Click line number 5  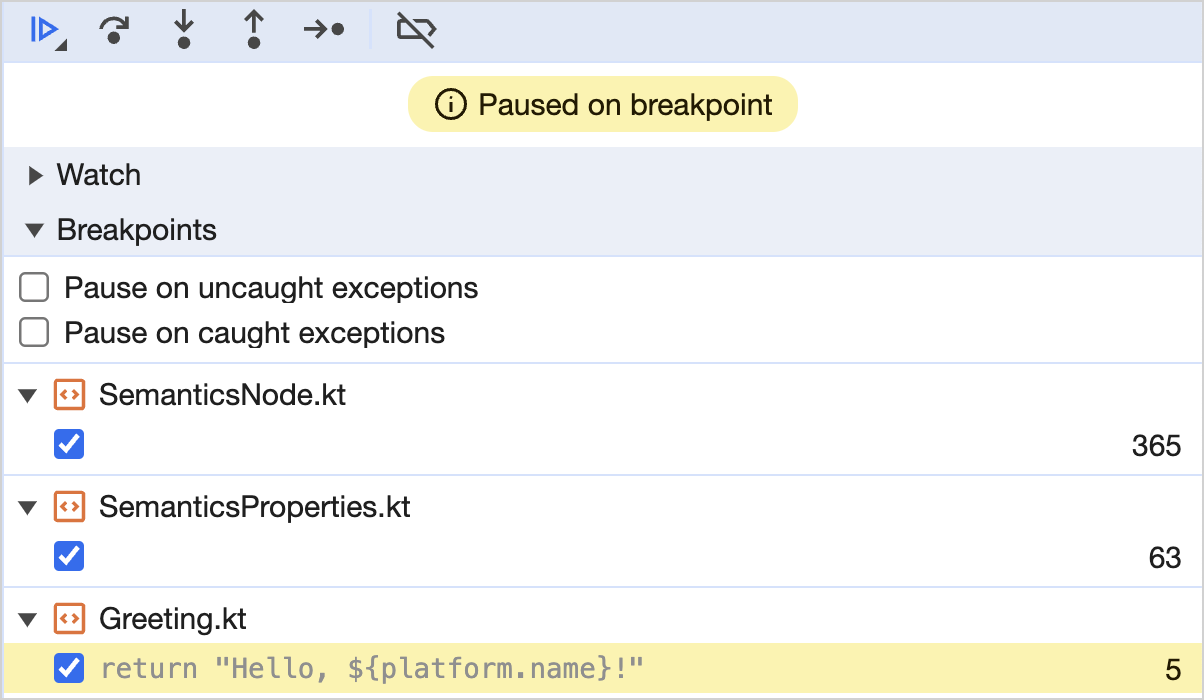1173,669
